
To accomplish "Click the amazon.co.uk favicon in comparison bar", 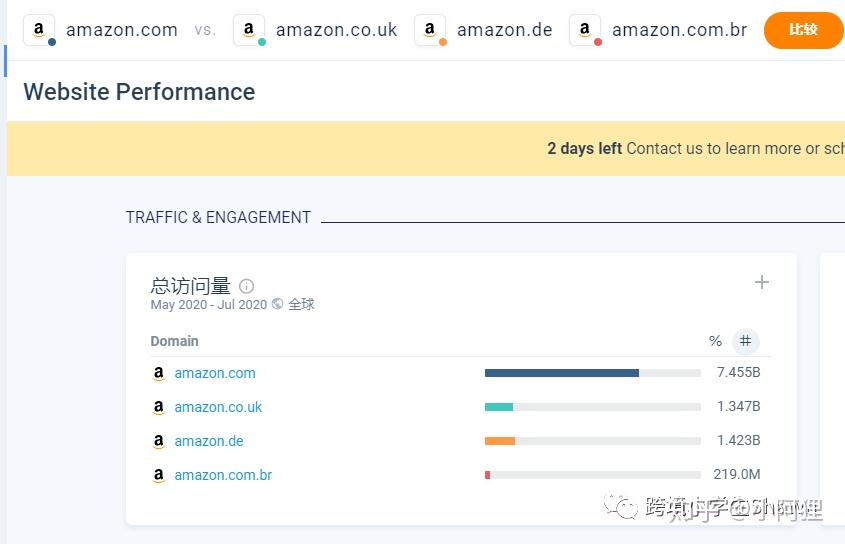I will [x=248, y=30].
